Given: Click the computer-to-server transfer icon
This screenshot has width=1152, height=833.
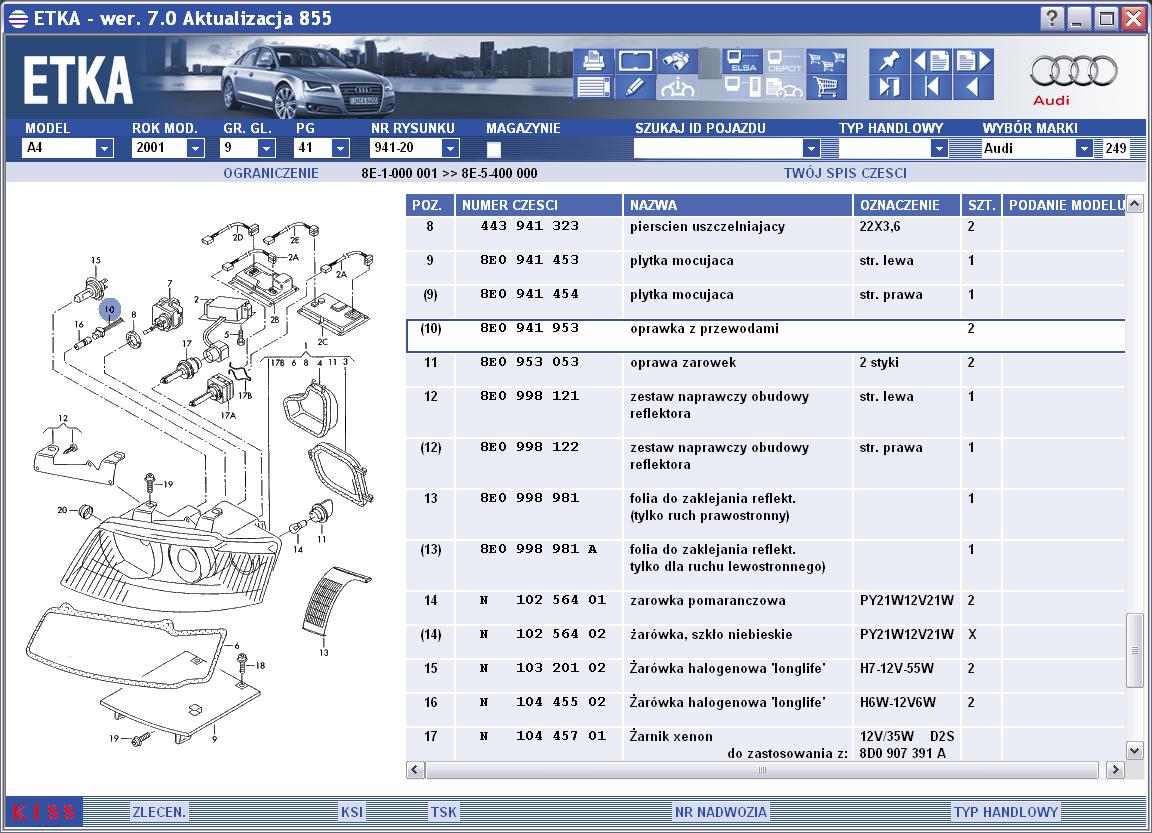Looking at the screenshot, I should [742, 87].
